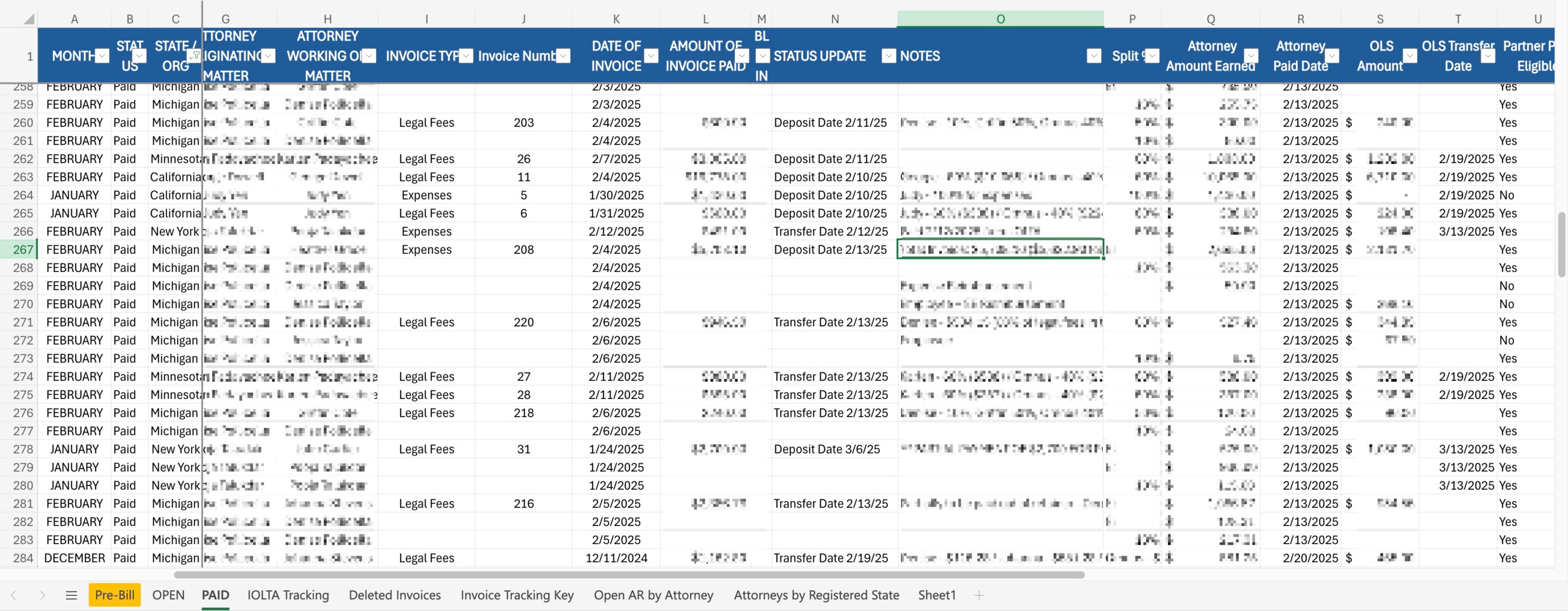
Task: Go to the Deleted Invoices sheet
Action: (x=394, y=595)
